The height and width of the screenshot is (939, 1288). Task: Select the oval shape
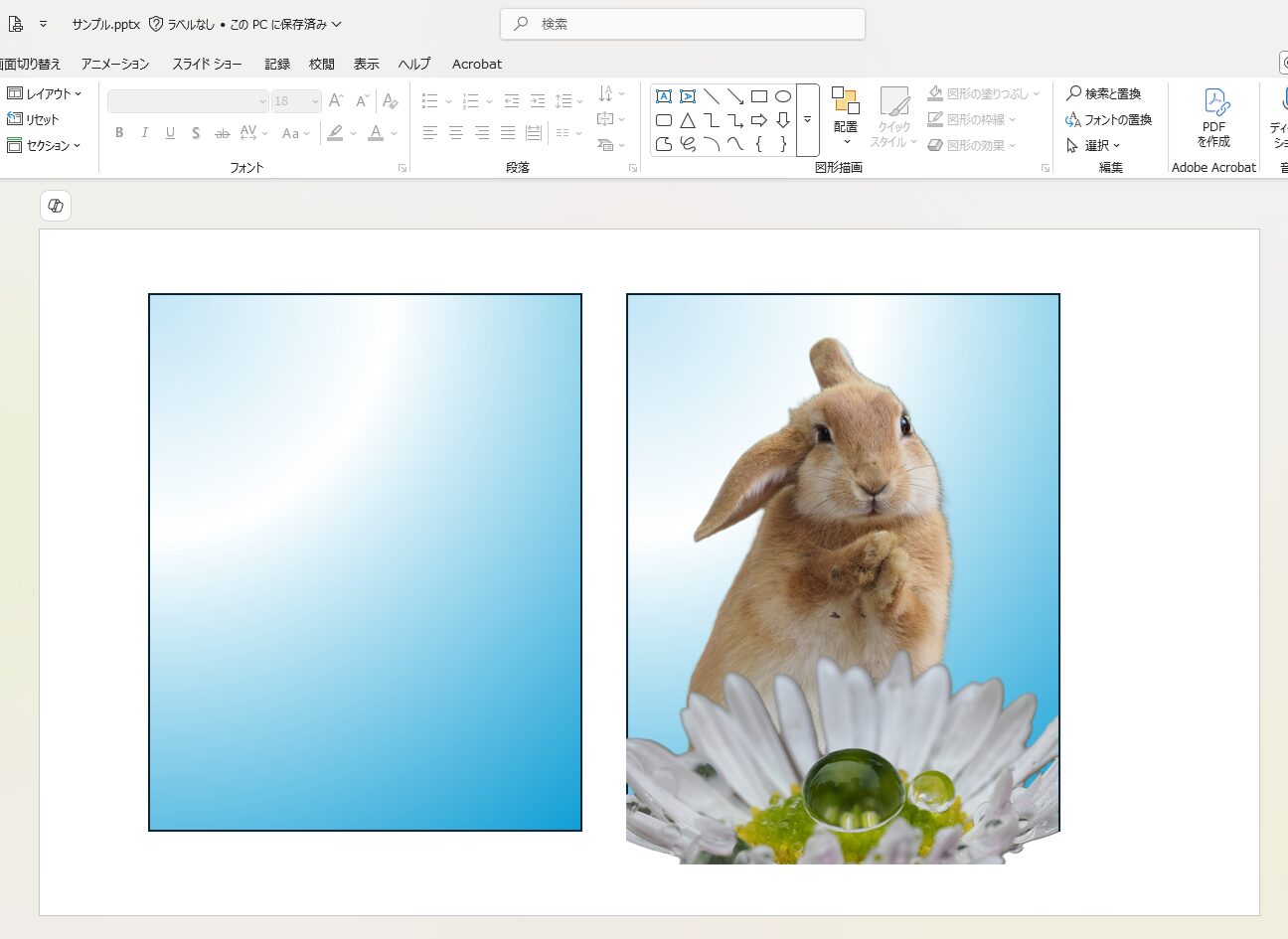(783, 96)
